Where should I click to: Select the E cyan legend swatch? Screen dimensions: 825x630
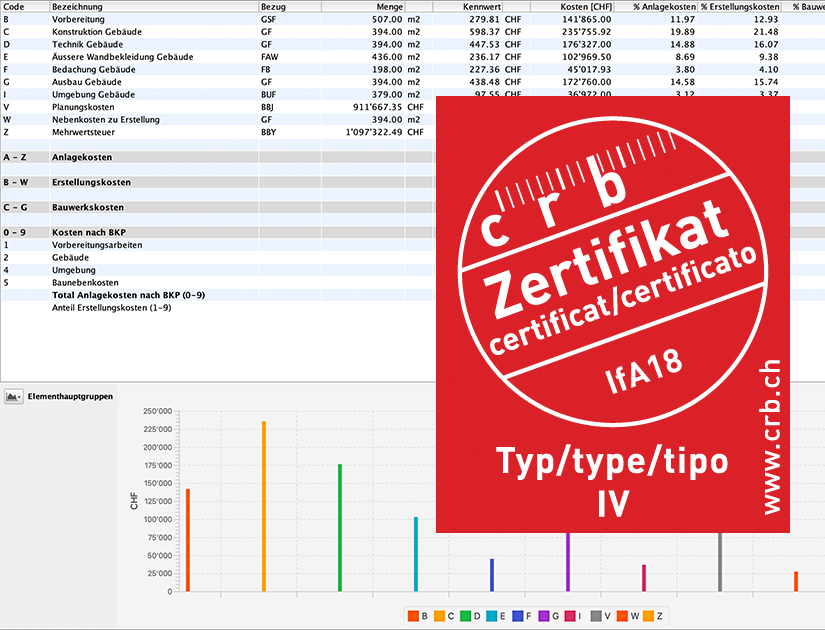(491, 616)
